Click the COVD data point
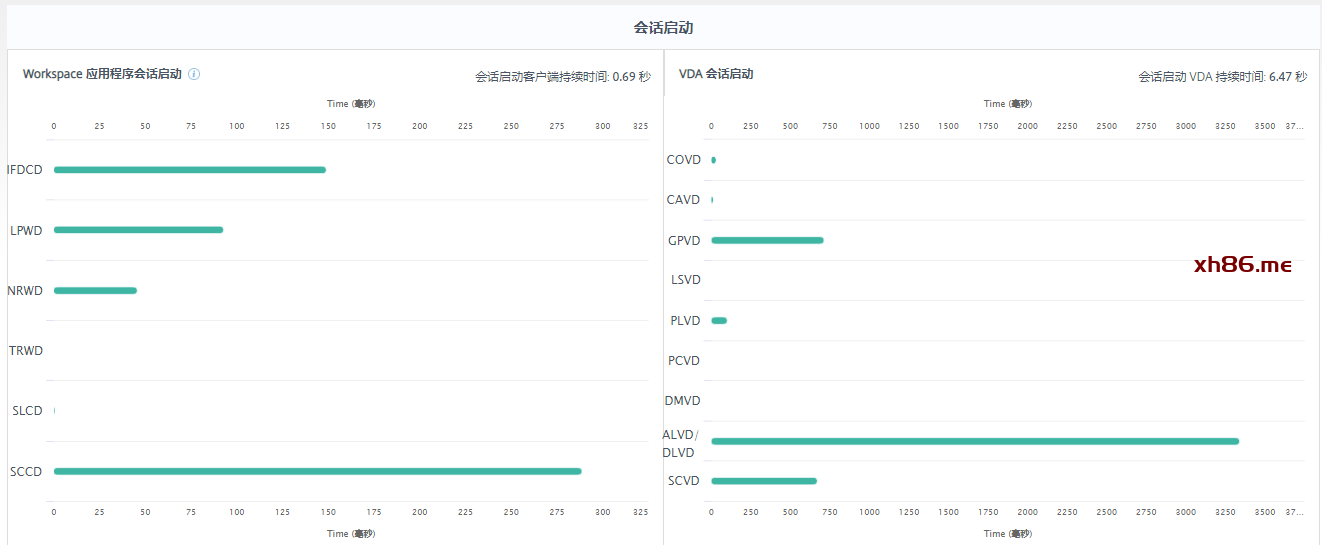Image resolution: width=1322 pixels, height=545 pixels. point(713,160)
